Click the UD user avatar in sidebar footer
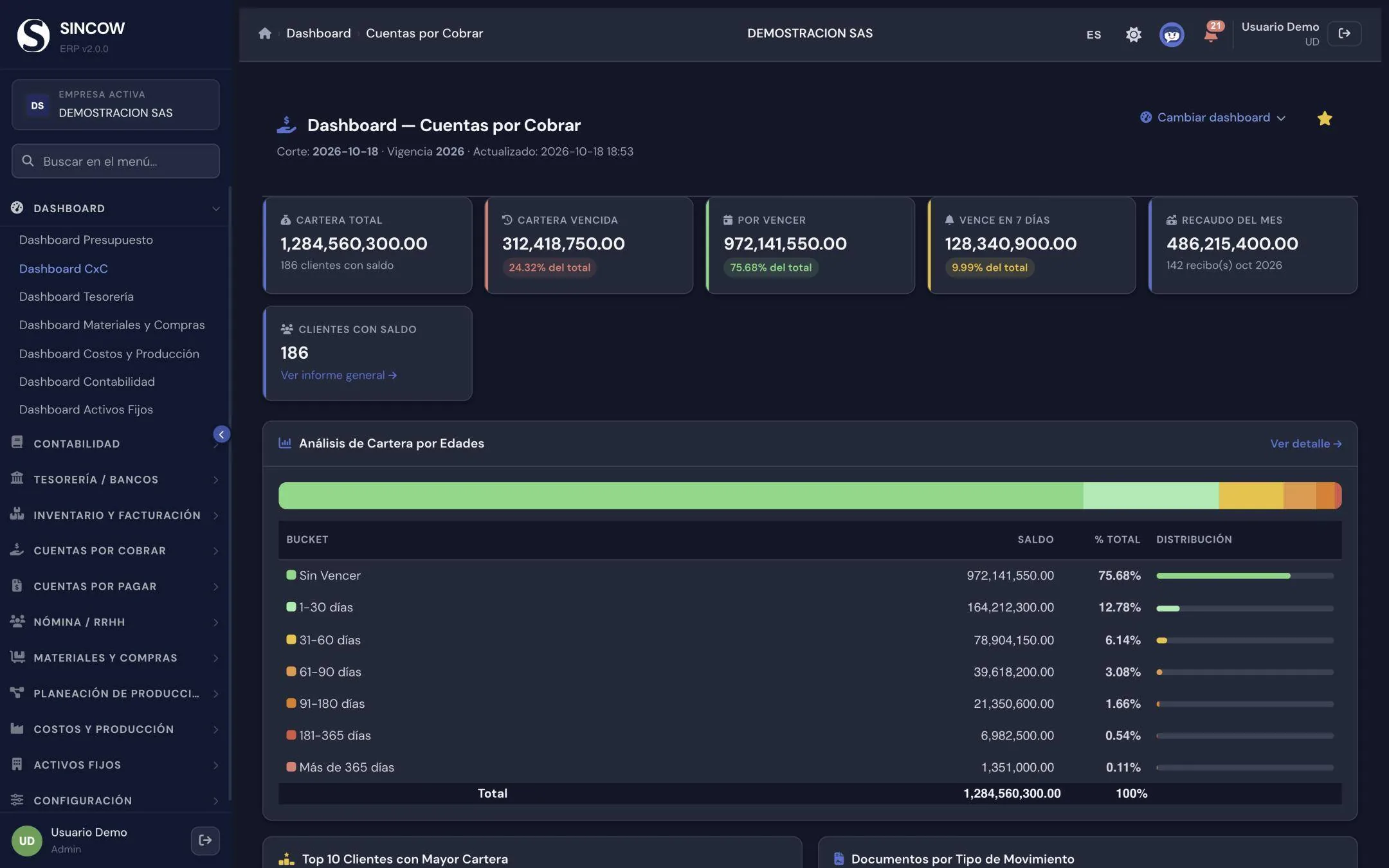Screen dimensions: 1389x868 (27, 840)
